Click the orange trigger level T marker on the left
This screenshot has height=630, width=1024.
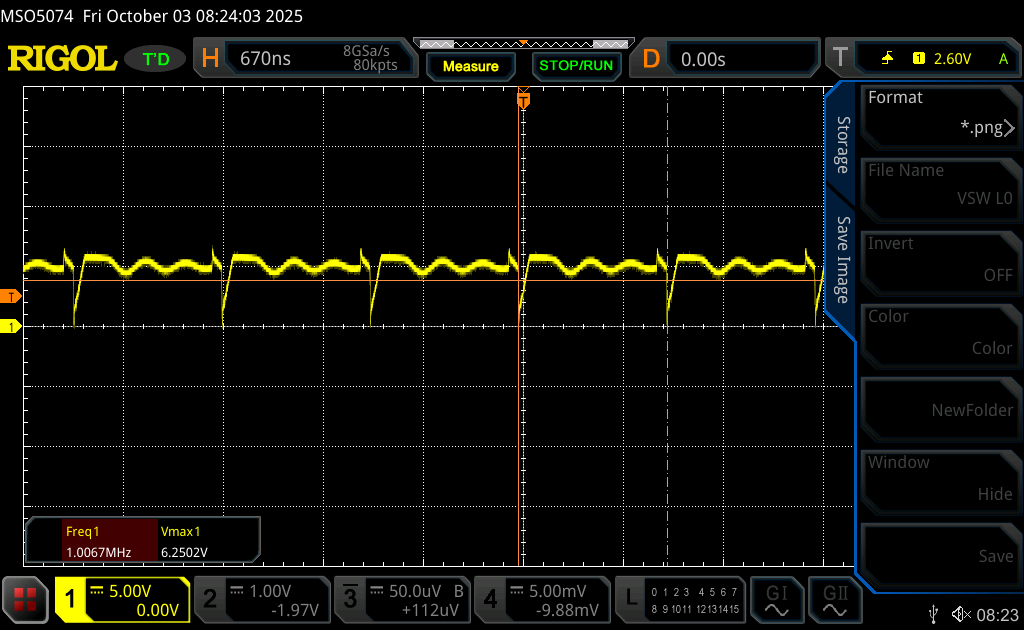[x=10, y=297]
